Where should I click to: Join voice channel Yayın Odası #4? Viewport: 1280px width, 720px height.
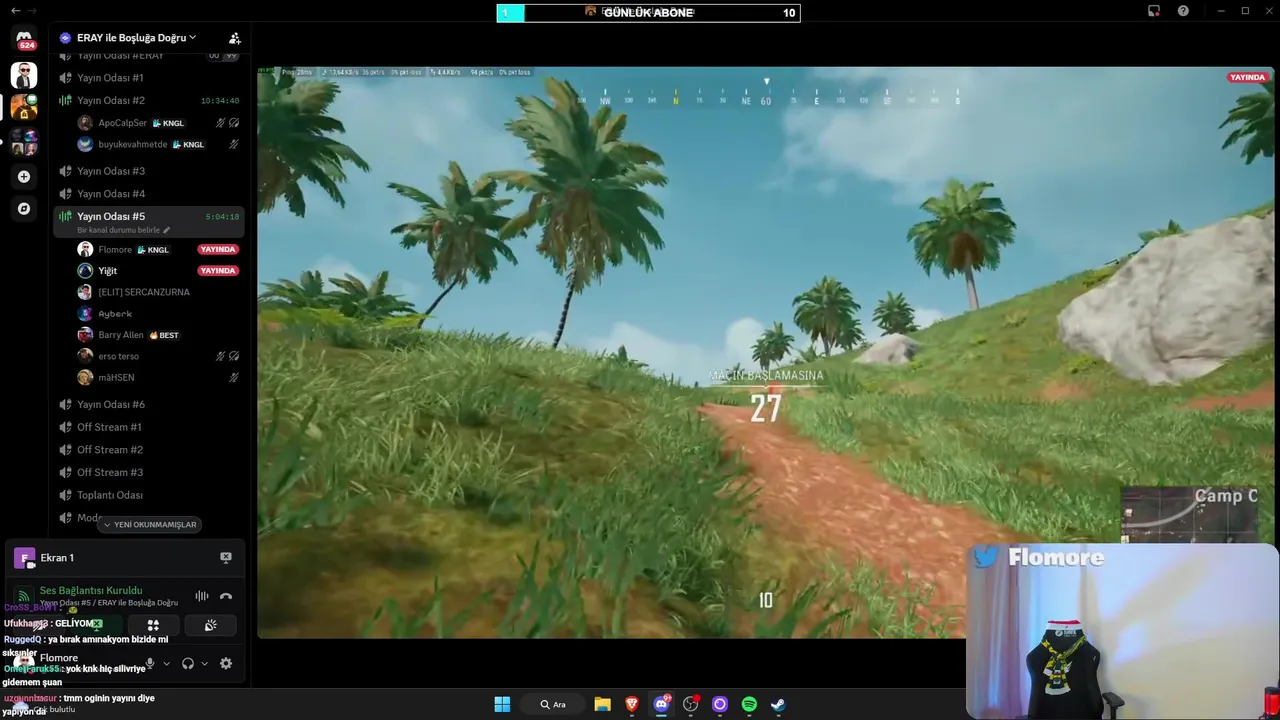point(148,194)
